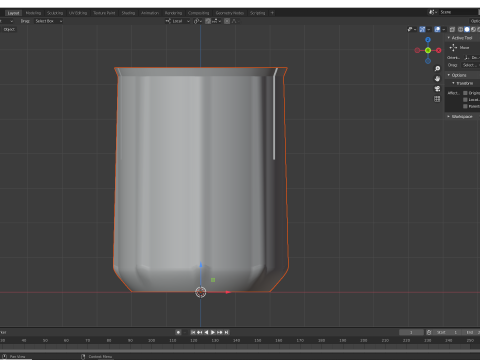Viewport: 480px width, 360px height.
Task: Collapse the Options panel
Action: [x=463, y=75]
